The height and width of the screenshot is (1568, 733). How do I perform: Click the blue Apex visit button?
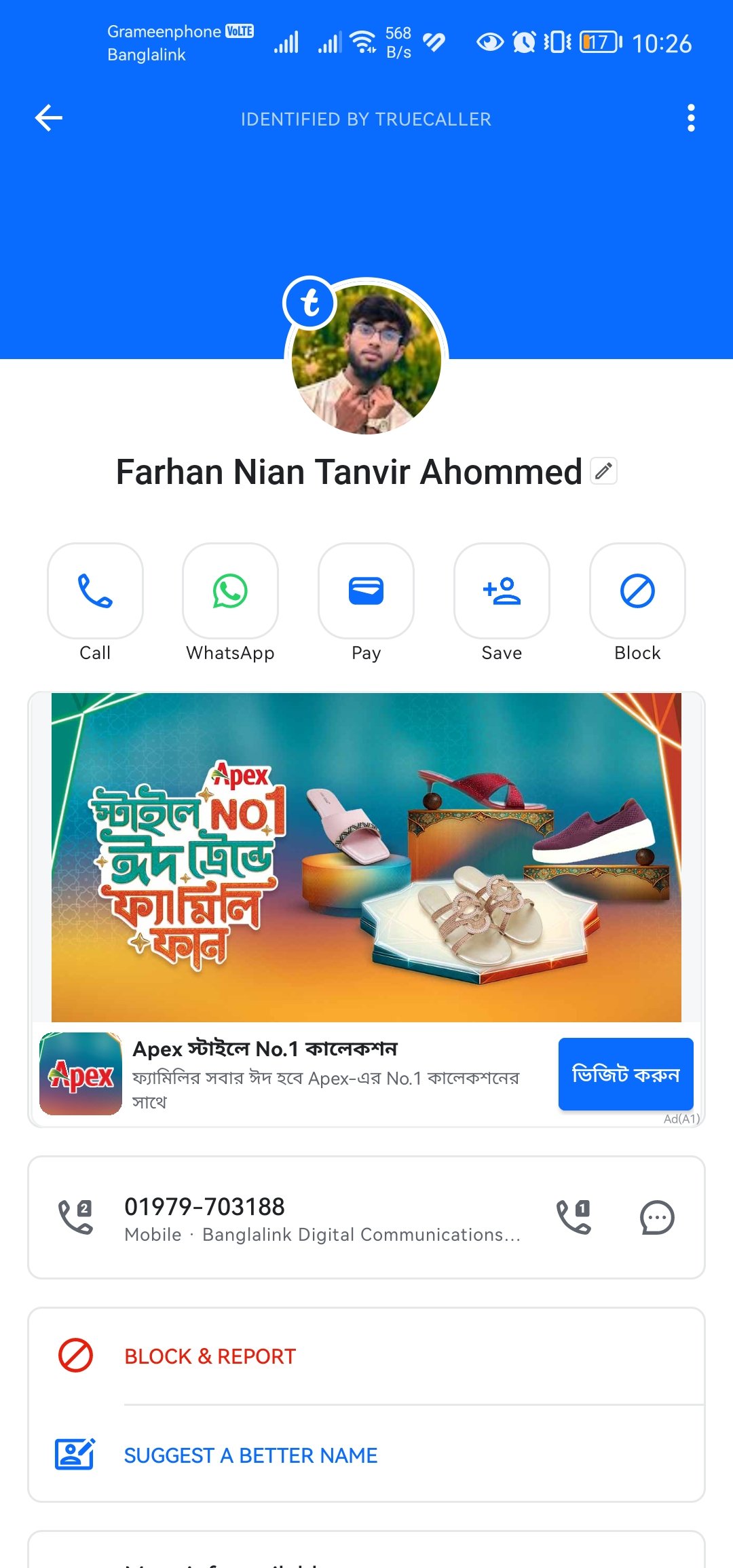coord(626,1074)
